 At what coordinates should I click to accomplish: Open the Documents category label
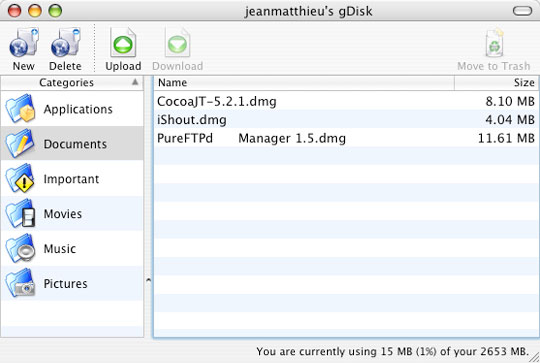click(75, 144)
